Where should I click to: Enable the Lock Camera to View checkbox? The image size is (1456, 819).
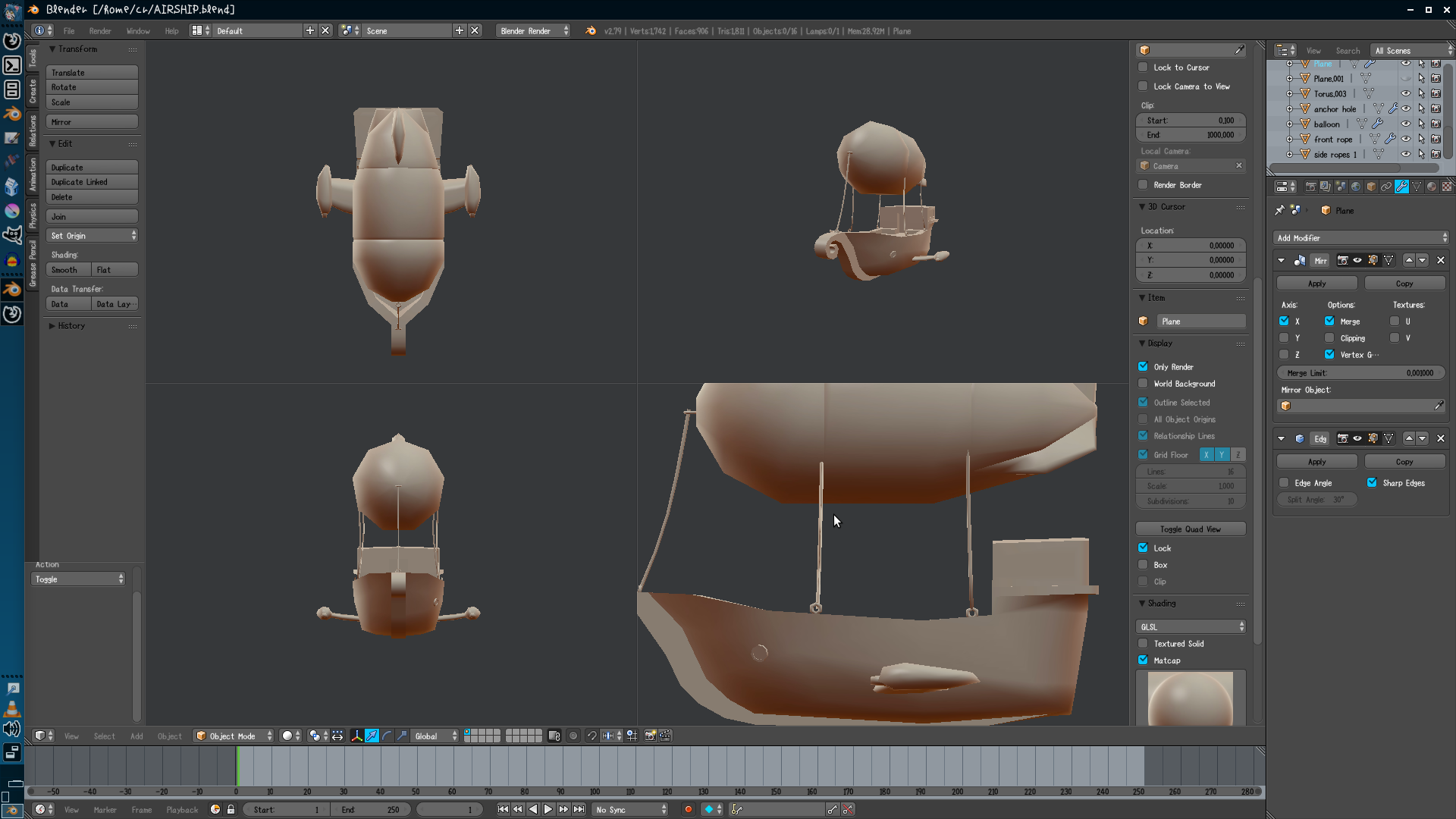pos(1143,86)
